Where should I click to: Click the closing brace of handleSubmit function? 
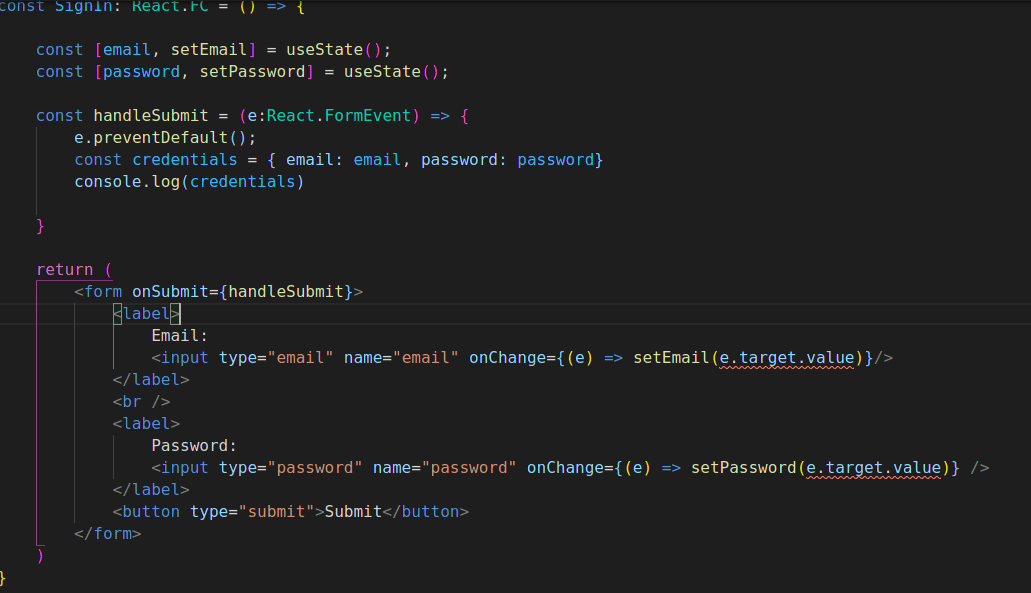tap(40, 226)
